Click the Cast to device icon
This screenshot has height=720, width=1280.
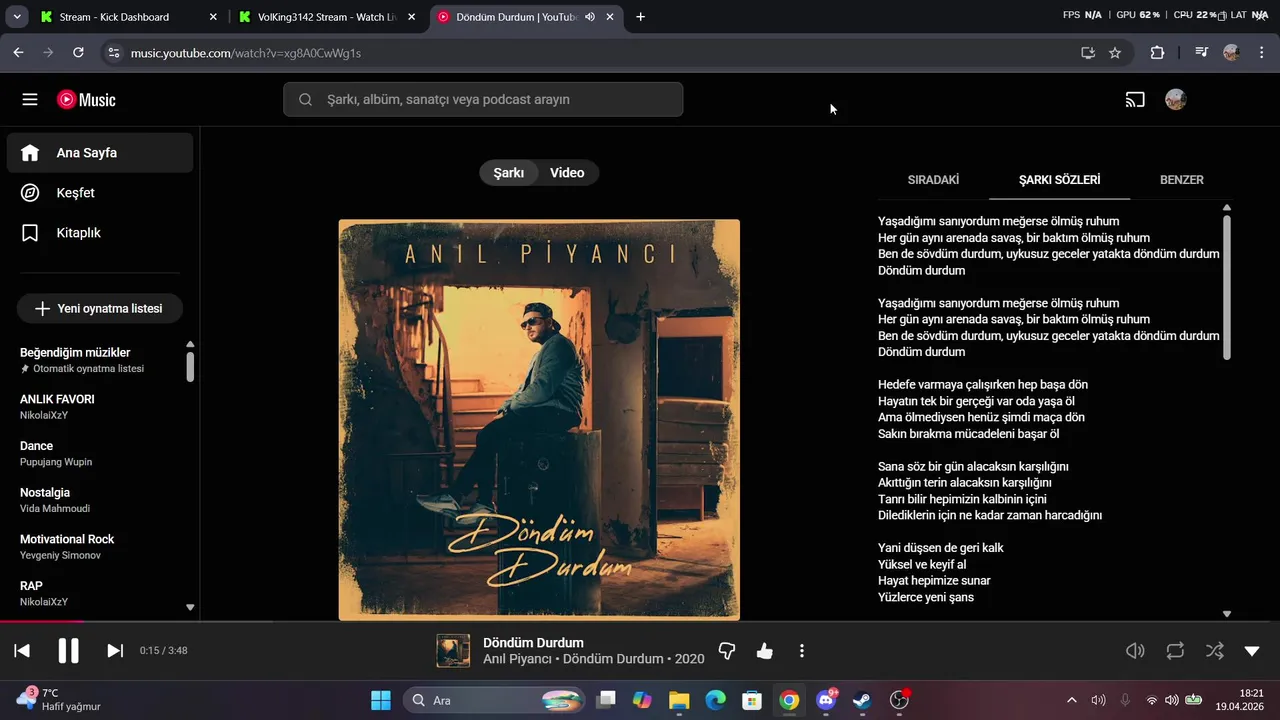(1135, 100)
